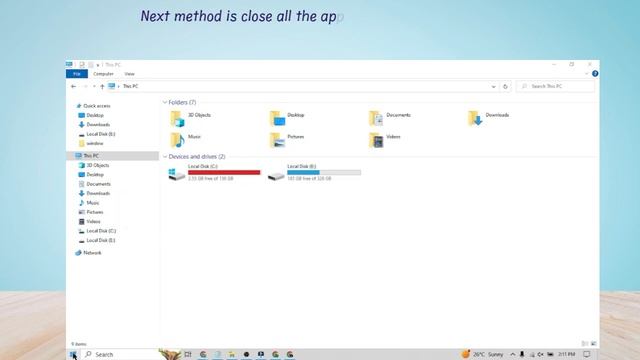Refresh the This PC view
Screen dimensions: 640x360
505,87
